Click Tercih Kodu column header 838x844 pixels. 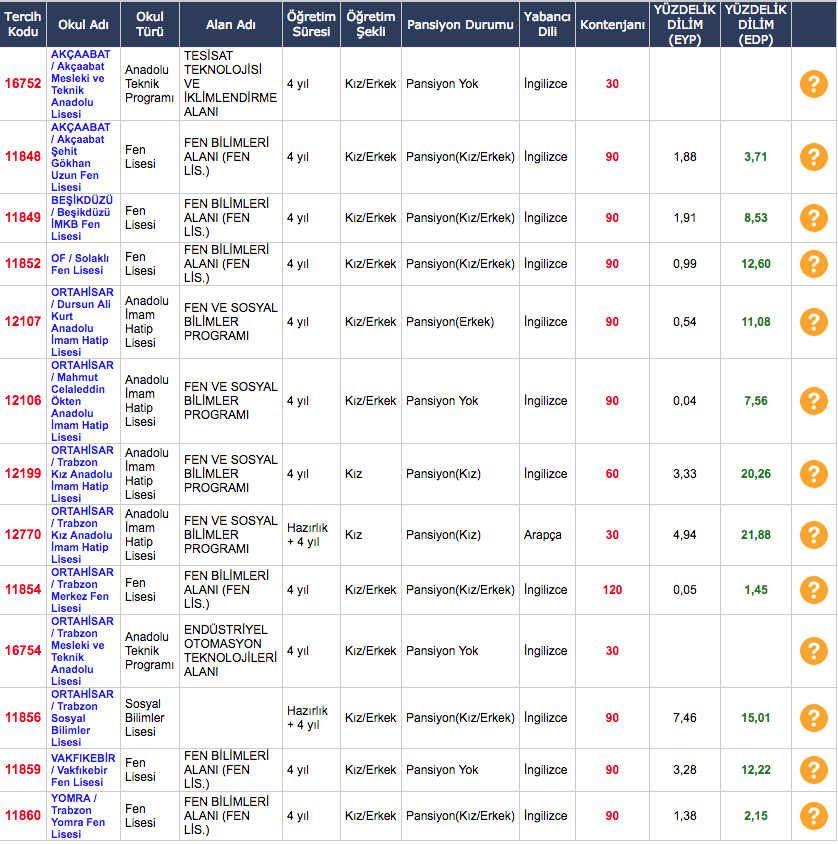point(23,24)
